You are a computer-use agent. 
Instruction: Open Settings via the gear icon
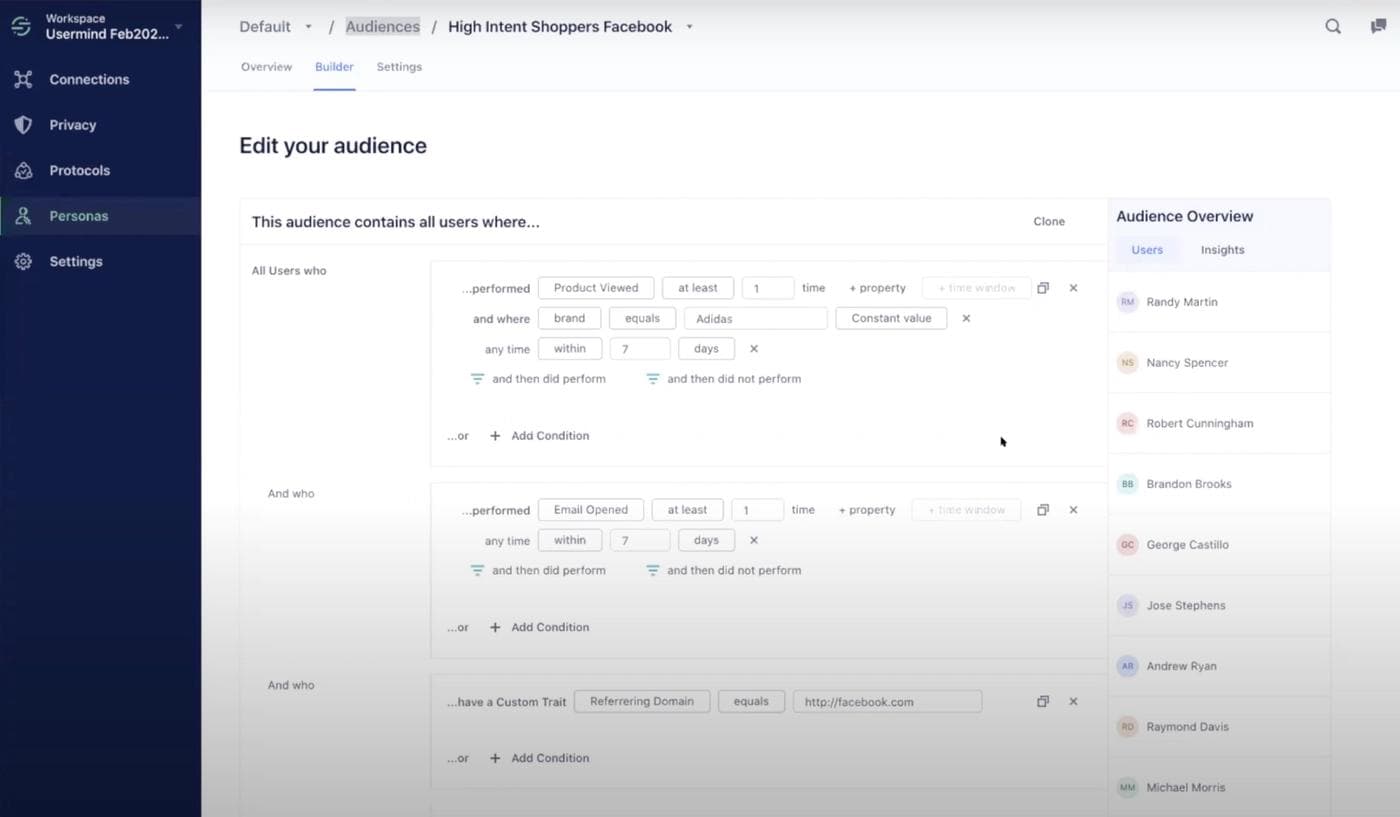25,261
